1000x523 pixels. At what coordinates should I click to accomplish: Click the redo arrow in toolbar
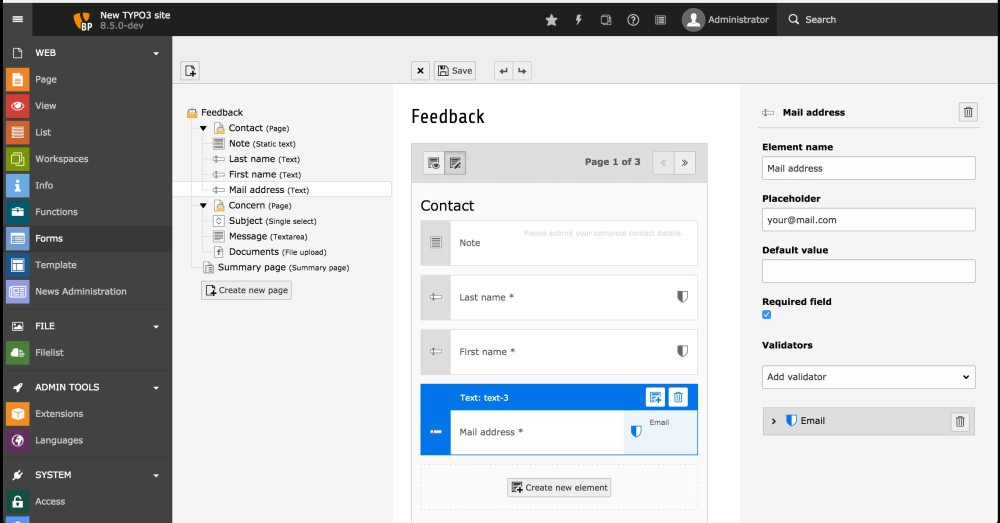point(521,71)
